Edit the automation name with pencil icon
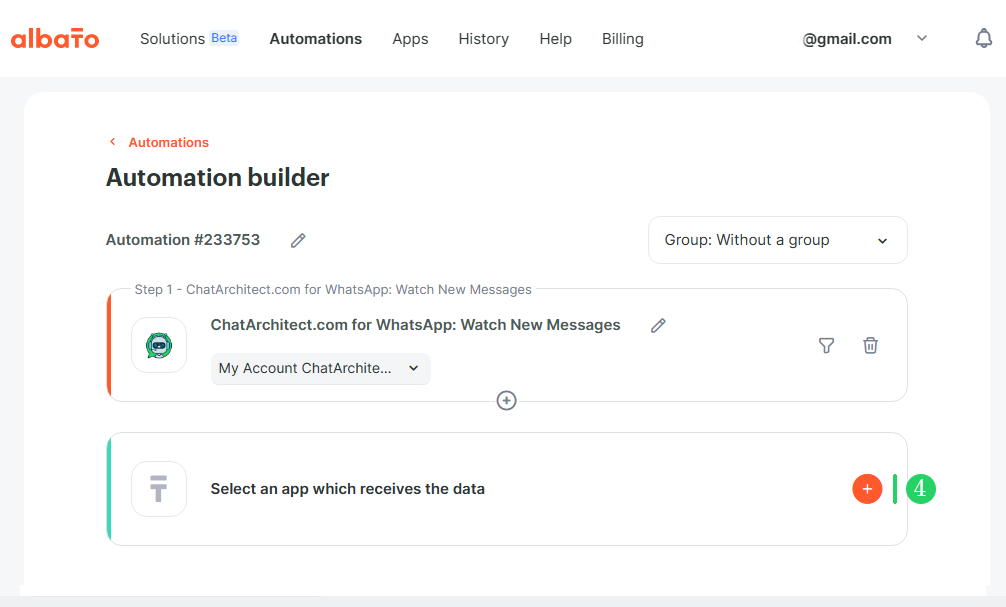This screenshot has height=607, width=1006. (x=298, y=241)
